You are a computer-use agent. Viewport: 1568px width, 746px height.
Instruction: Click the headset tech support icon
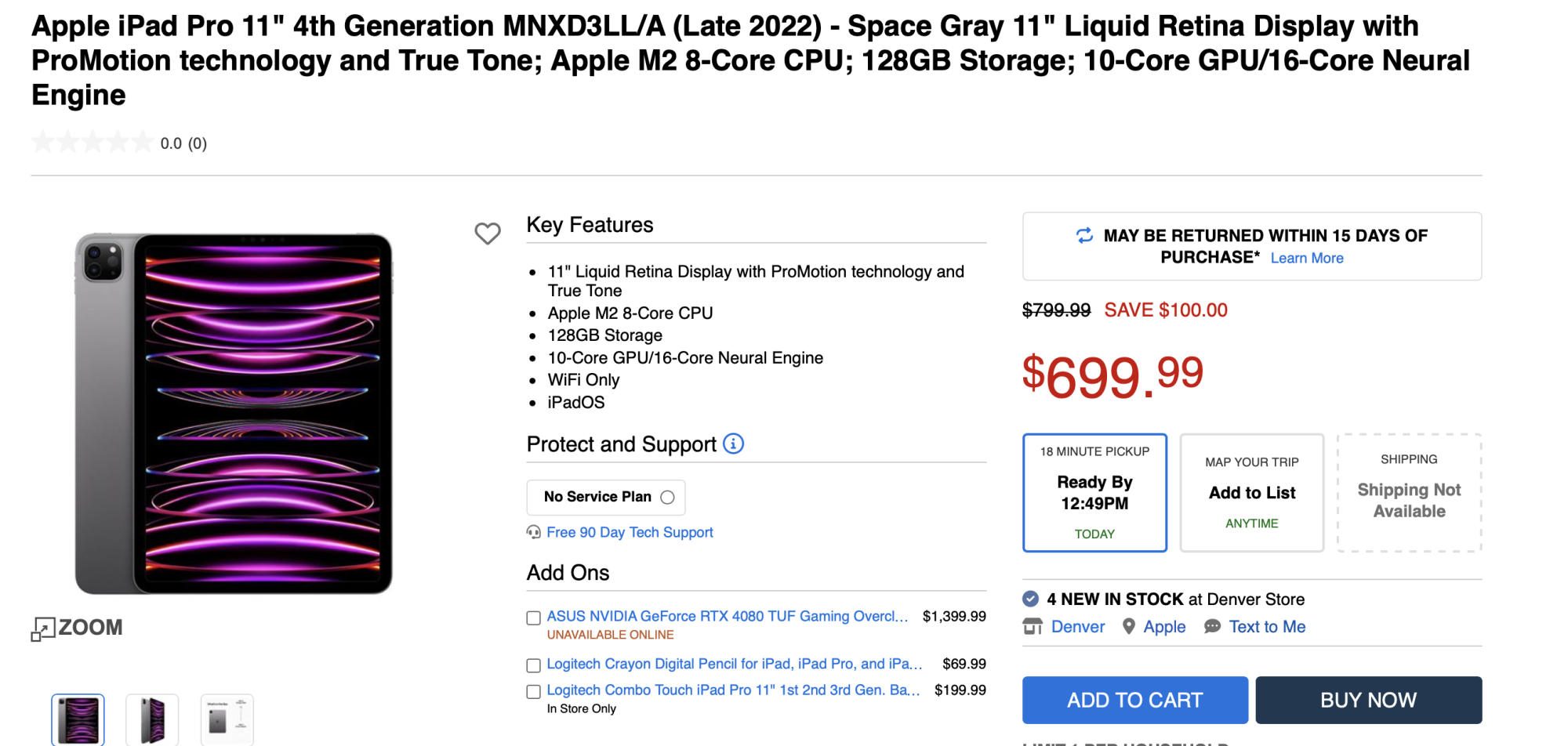coord(534,533)
